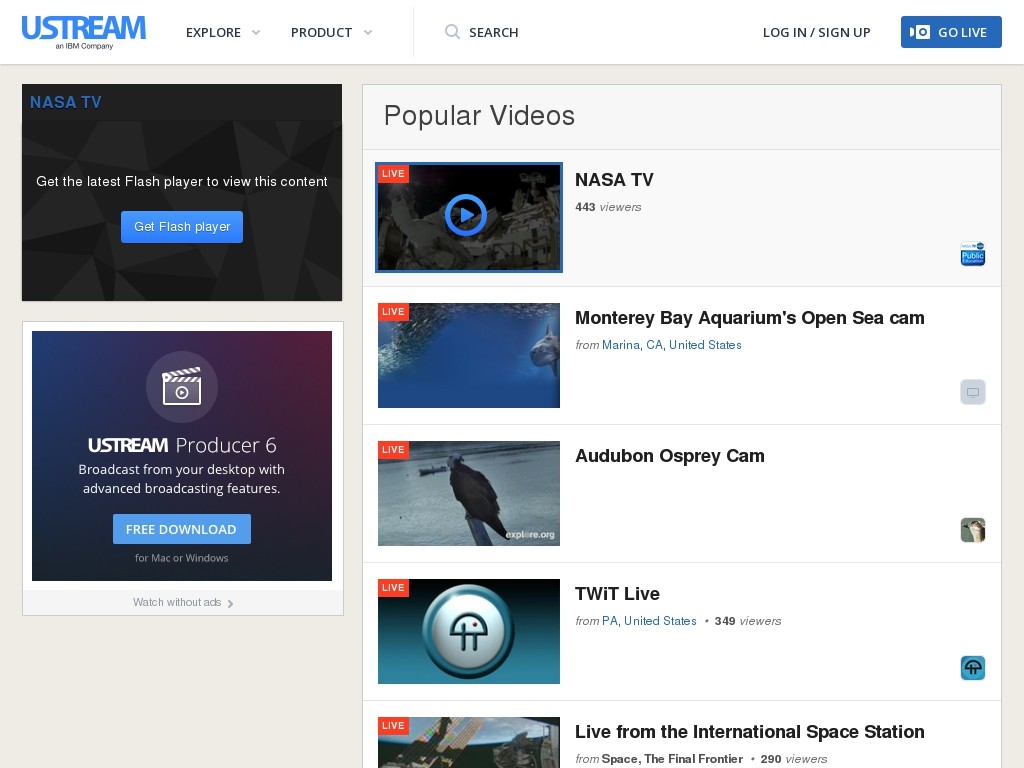The height and width of the screenshot is (768, 1024).
Task: Click the Free Download button
Action: click(182, 529)
